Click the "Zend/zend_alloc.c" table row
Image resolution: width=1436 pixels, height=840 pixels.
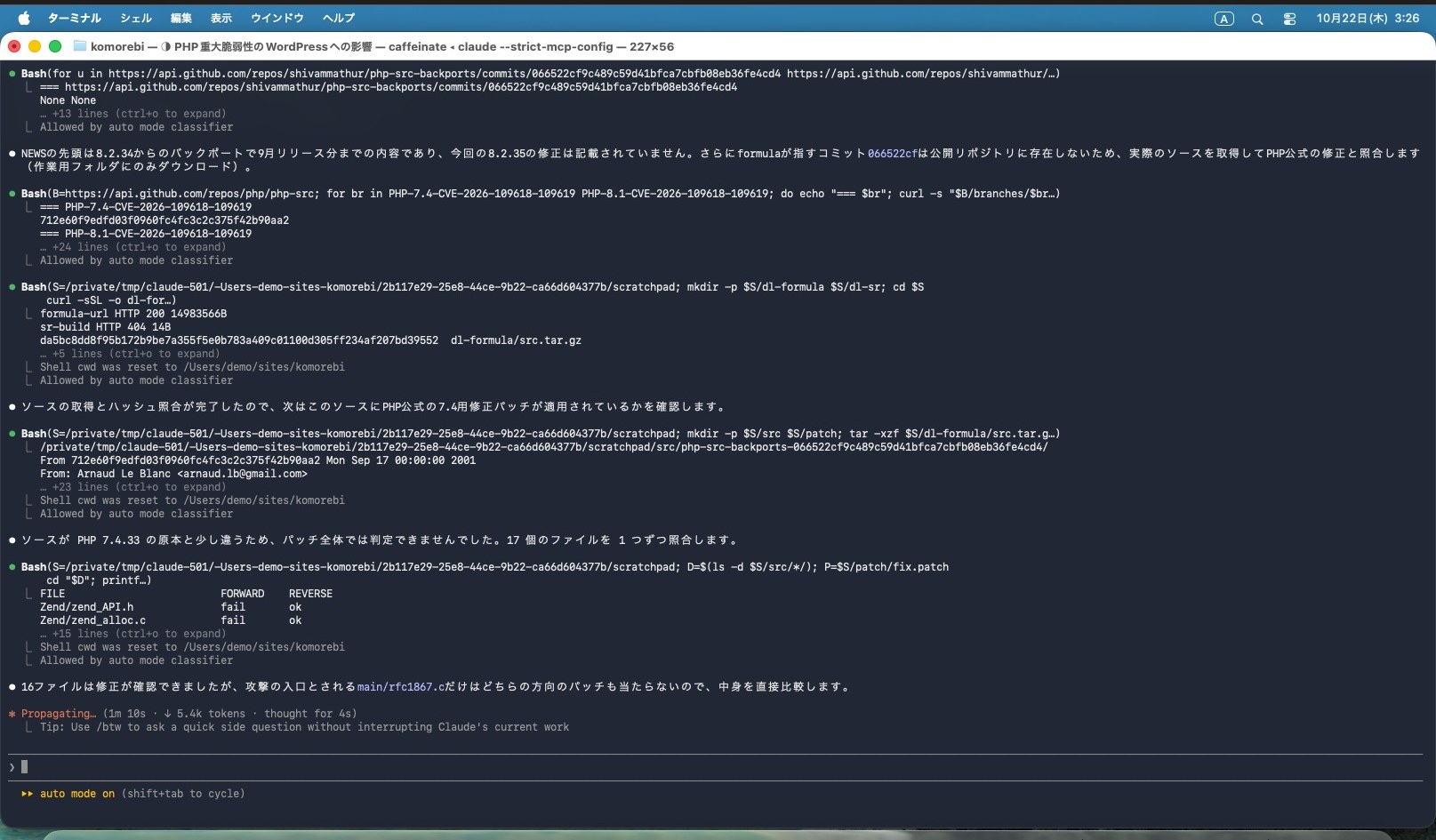(171, 620)
